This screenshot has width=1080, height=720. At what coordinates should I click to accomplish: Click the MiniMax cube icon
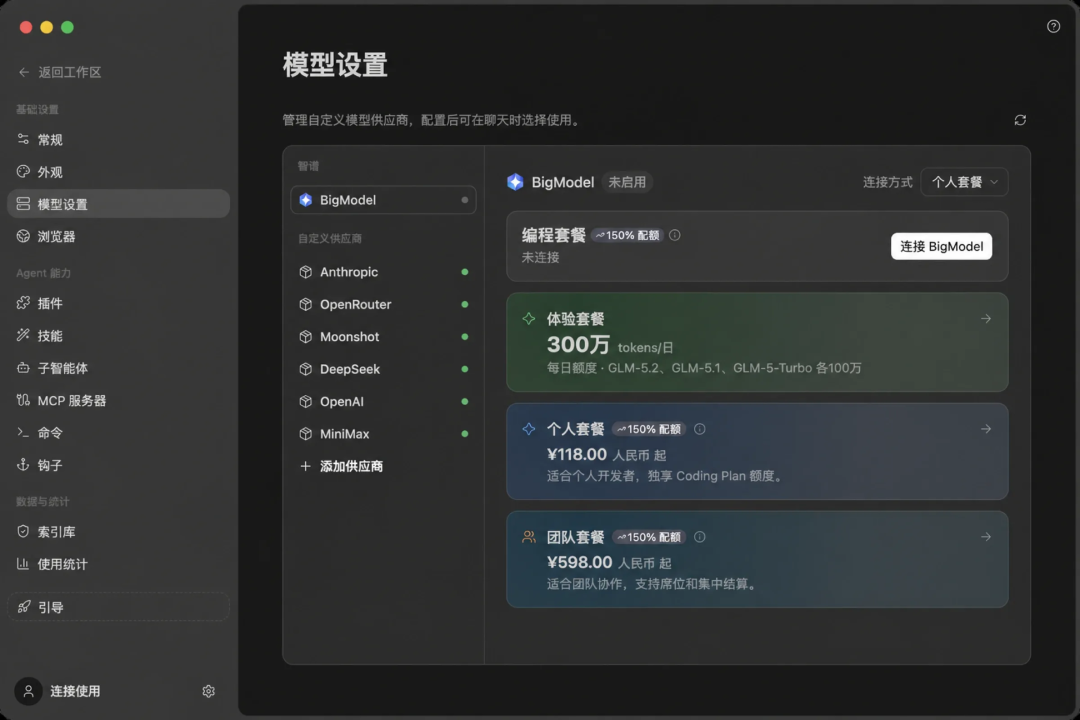point(306,434)
